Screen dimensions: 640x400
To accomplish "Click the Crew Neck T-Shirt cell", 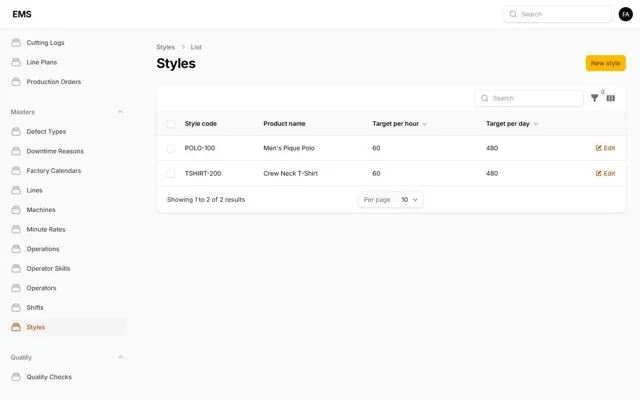I will click(290, 173).
